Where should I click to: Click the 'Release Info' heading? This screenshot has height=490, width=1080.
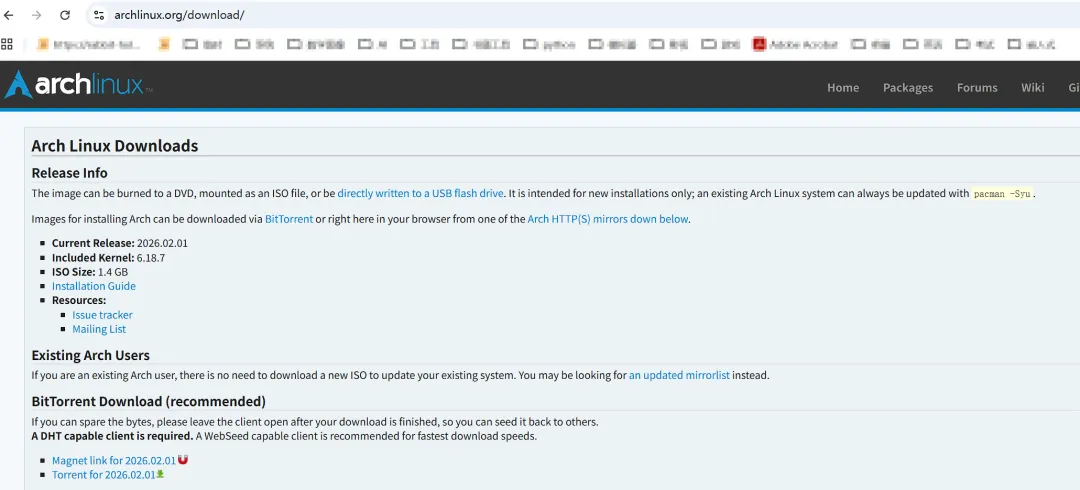click(x=70, y=173)
